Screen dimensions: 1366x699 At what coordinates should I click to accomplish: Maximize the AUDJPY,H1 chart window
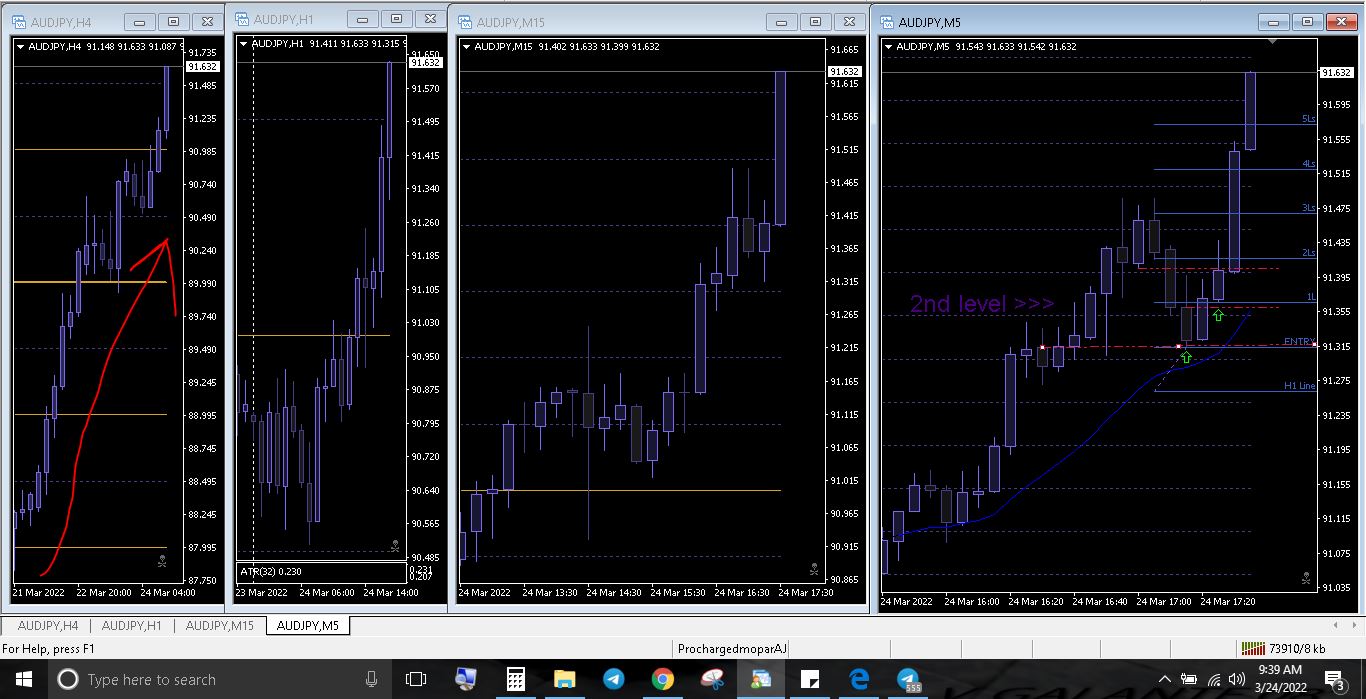point(397,18)
